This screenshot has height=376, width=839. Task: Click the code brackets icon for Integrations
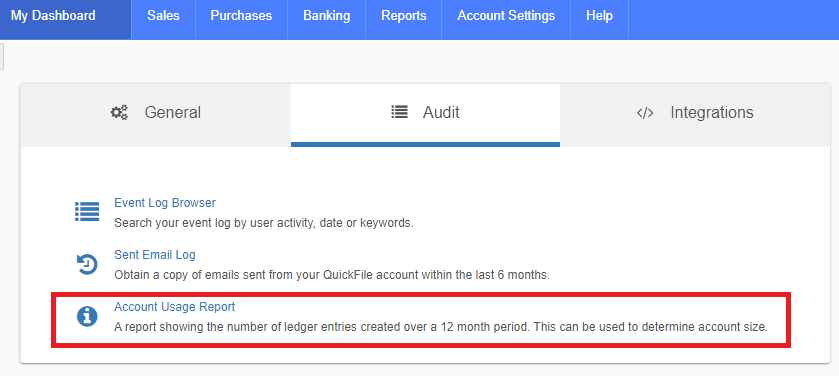coord(645,113)
